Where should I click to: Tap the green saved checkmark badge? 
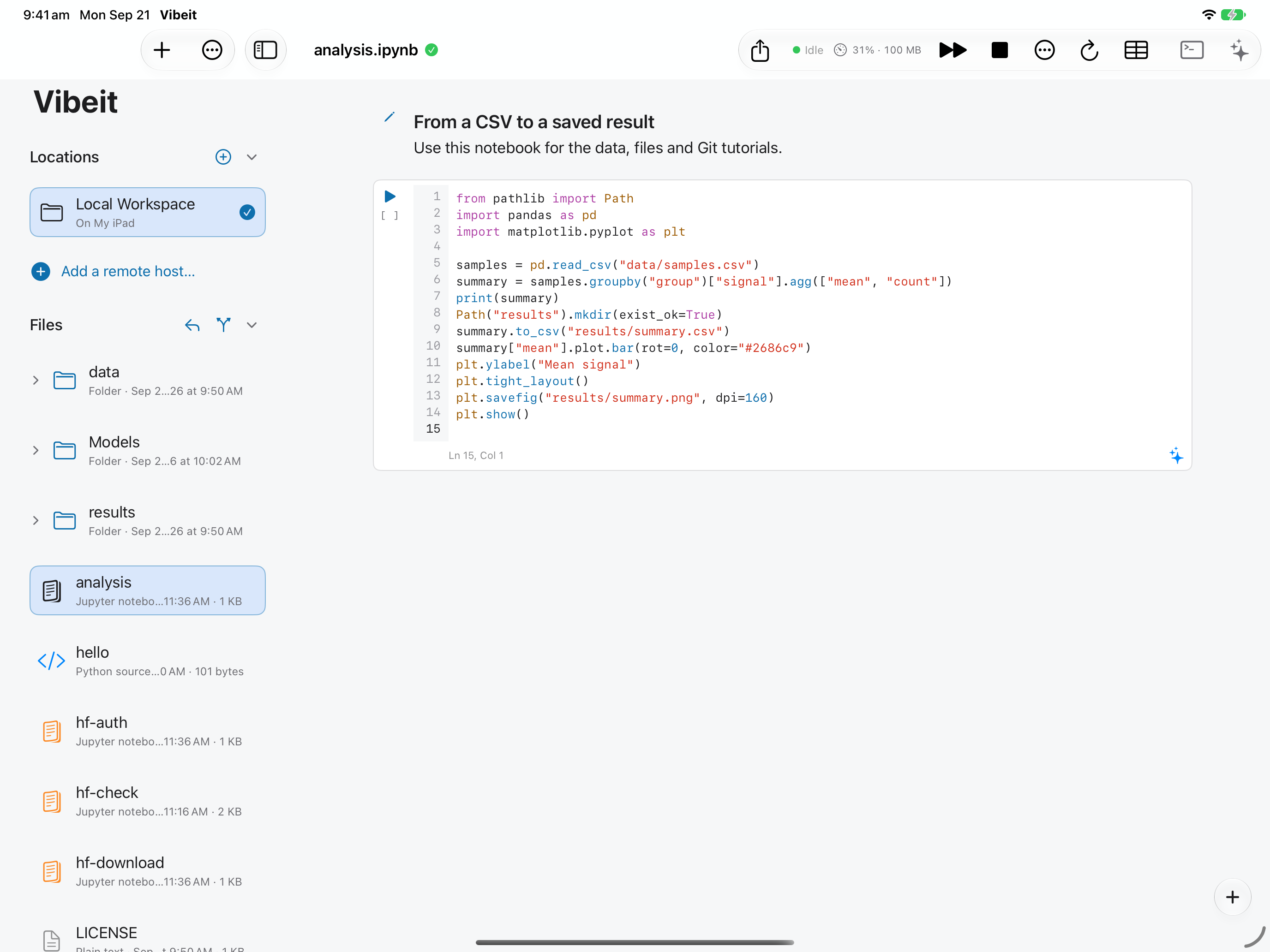[432, 50]
